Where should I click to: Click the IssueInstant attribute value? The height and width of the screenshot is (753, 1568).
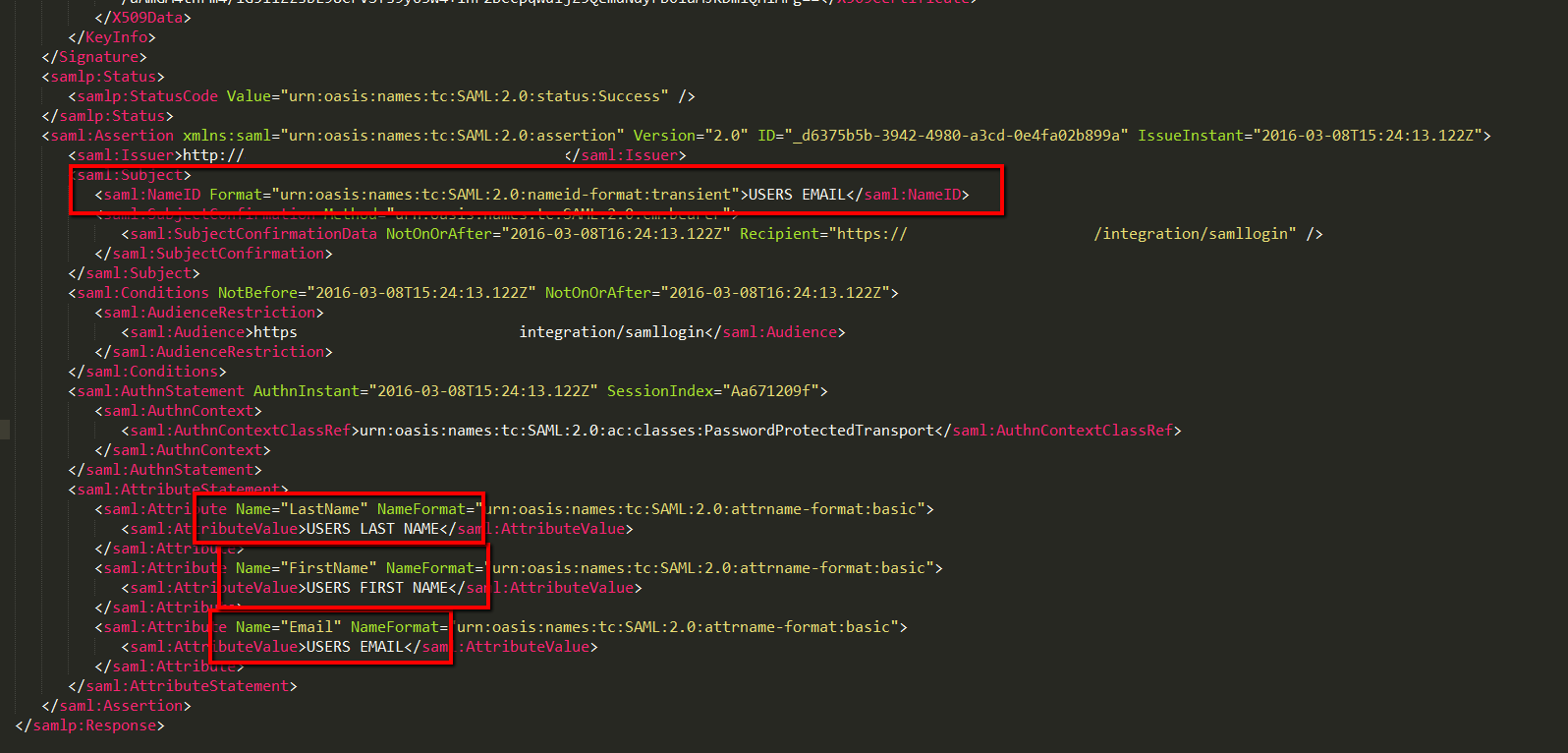[1368, 136]
